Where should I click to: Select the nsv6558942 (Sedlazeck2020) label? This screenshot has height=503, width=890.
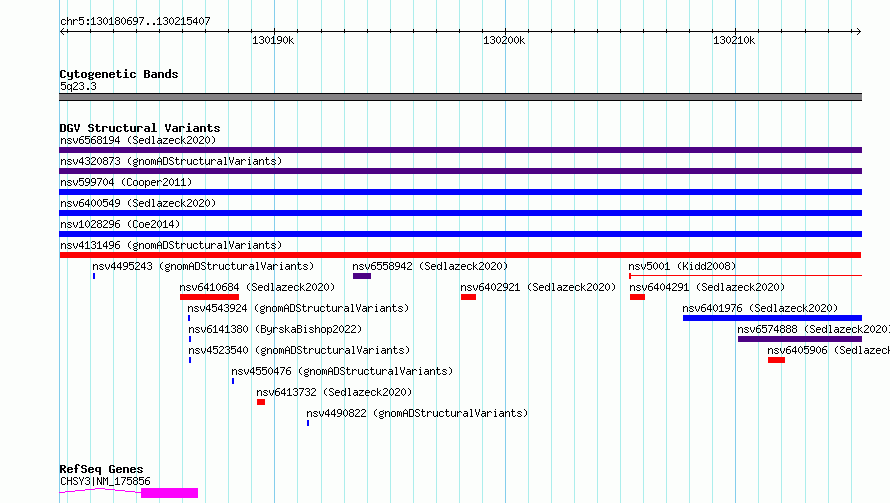click(x=430, y=266)
